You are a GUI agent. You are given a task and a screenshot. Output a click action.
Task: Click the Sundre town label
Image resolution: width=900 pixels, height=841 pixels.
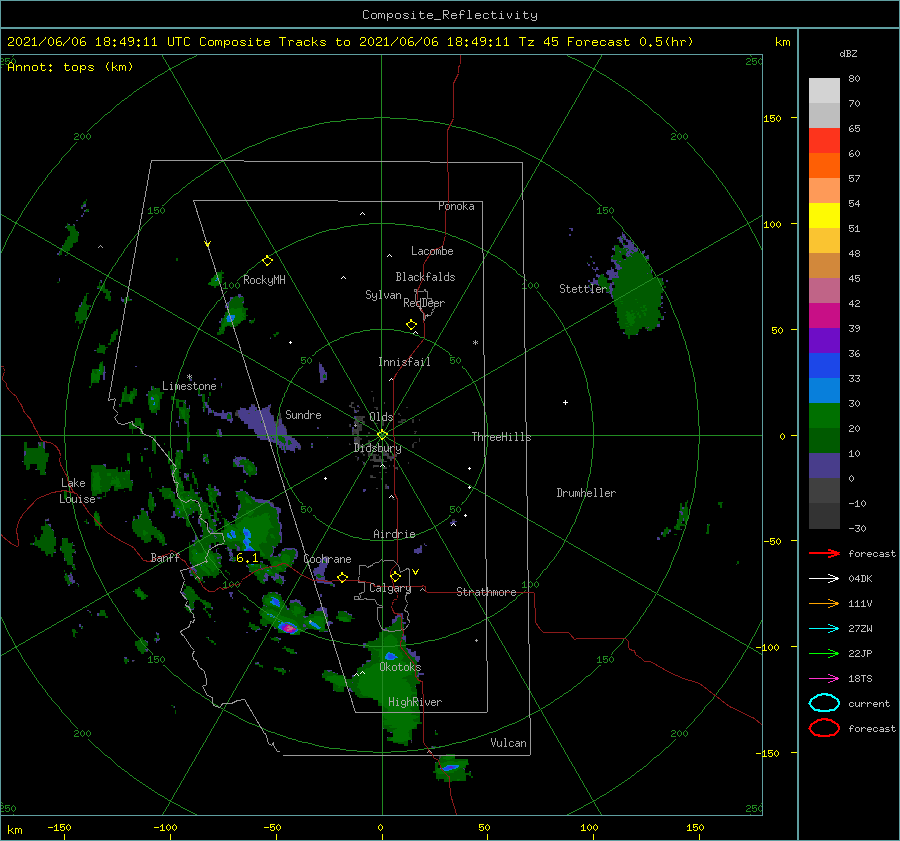point(303,414)
